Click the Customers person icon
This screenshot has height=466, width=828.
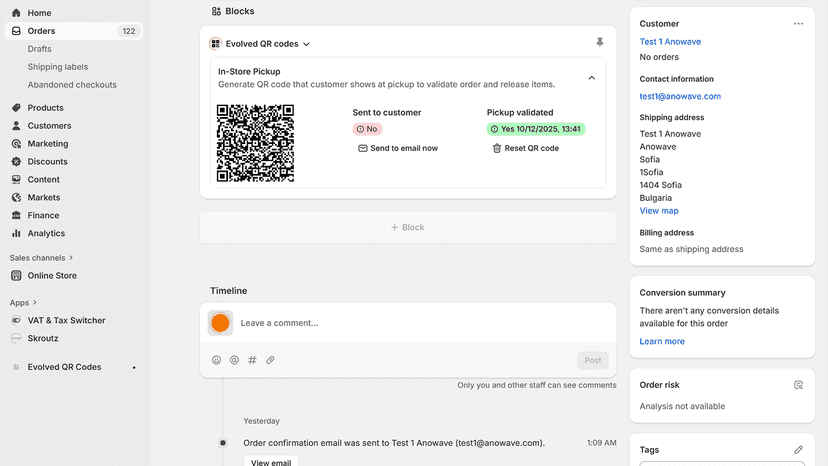click(x=16, y=126)
